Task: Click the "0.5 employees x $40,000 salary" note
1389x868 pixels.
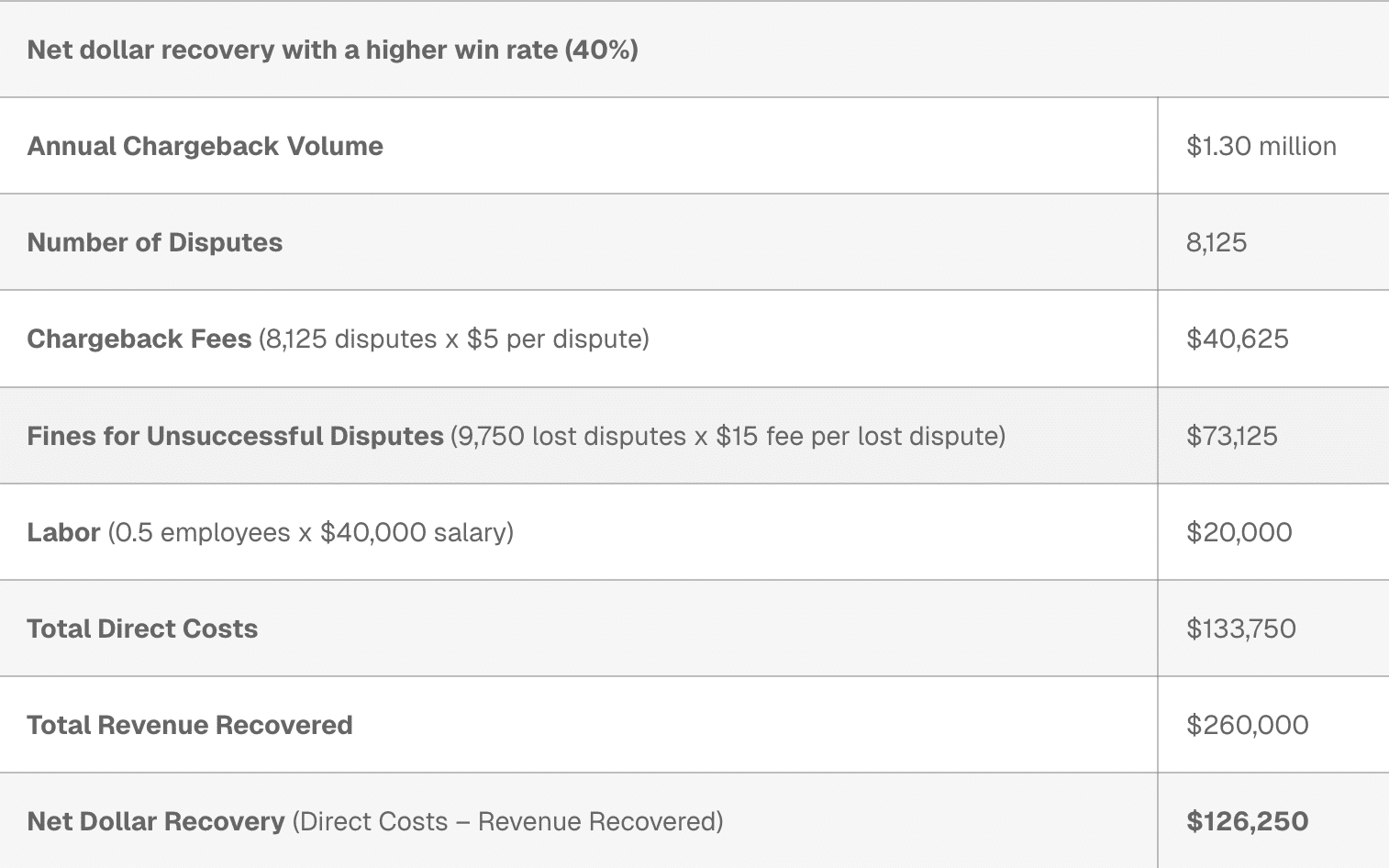Action: (310, 532)
